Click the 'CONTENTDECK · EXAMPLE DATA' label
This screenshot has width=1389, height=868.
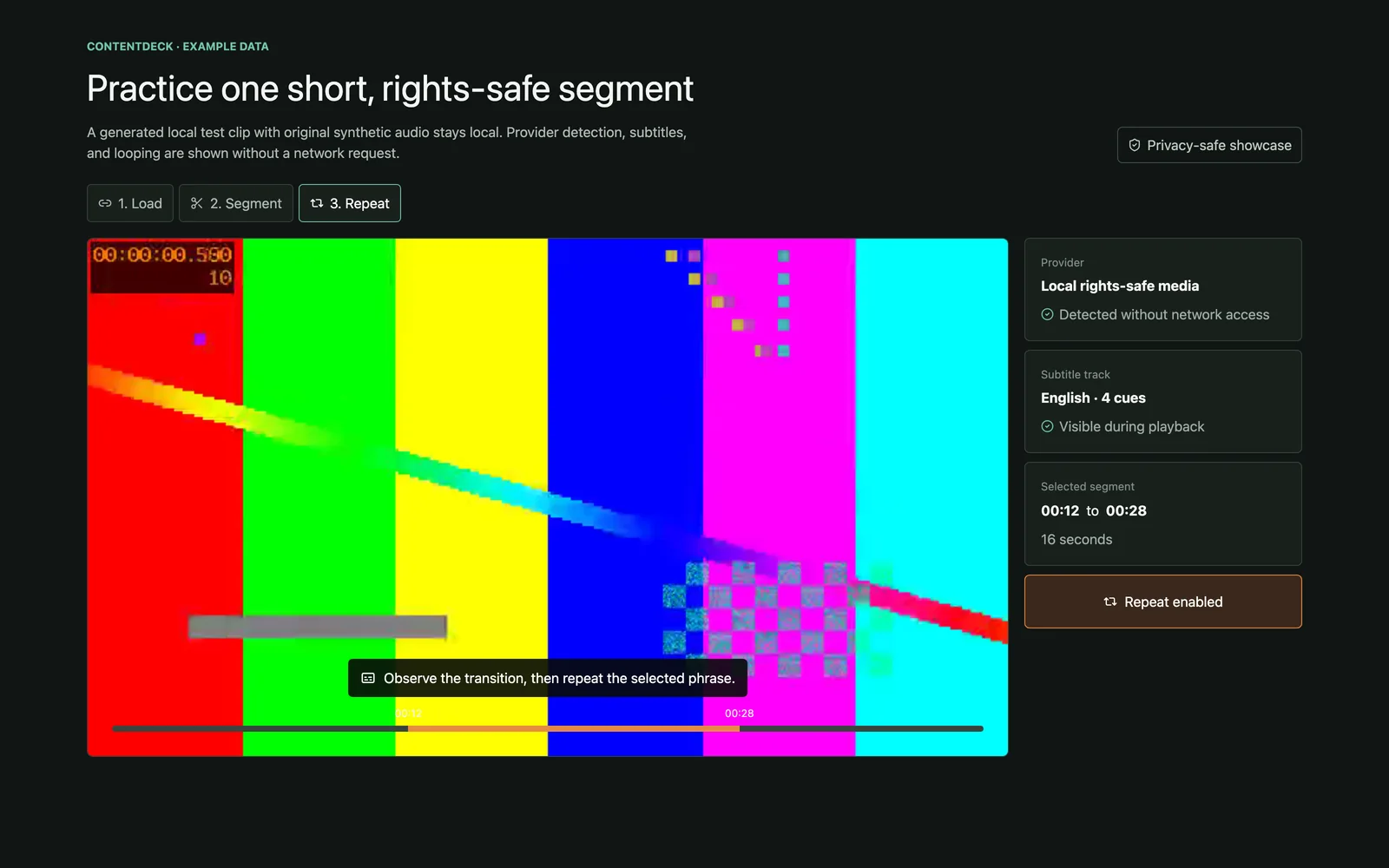[x=178, y=46]
